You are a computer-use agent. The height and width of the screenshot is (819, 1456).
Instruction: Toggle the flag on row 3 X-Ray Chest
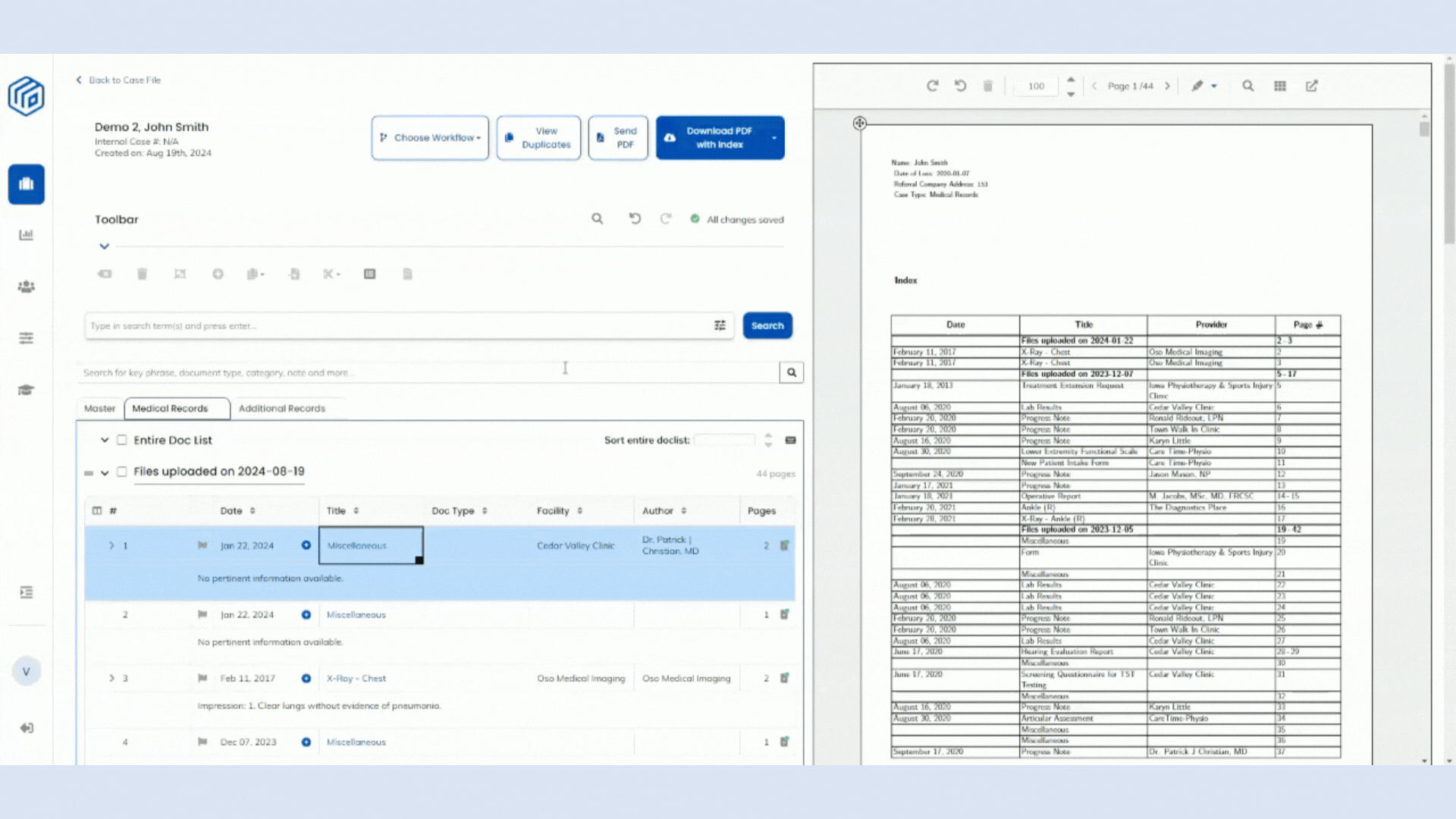[x=202, y=678]
